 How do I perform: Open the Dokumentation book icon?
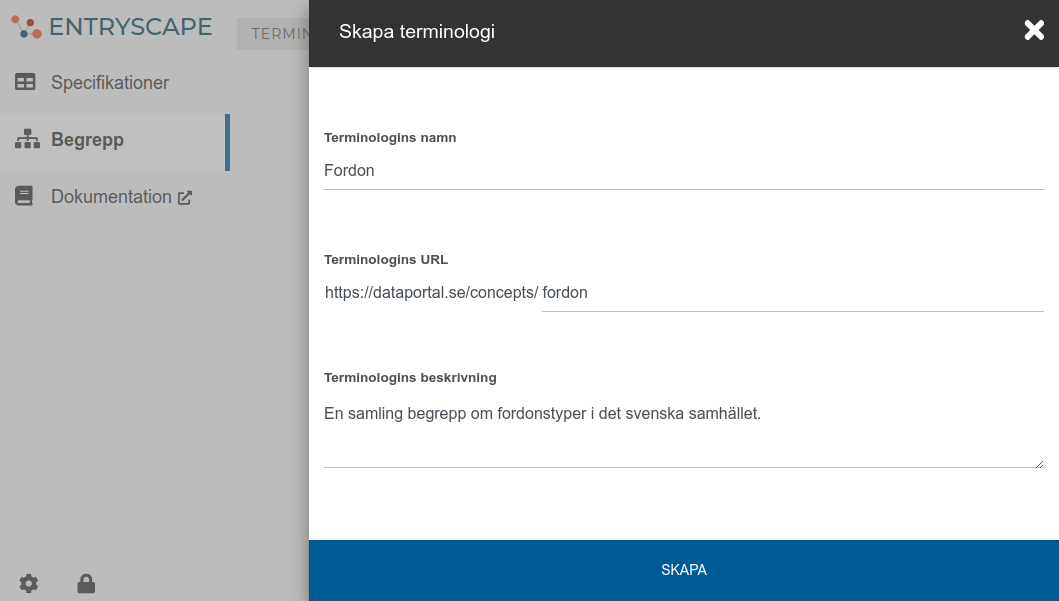point(23,196)
